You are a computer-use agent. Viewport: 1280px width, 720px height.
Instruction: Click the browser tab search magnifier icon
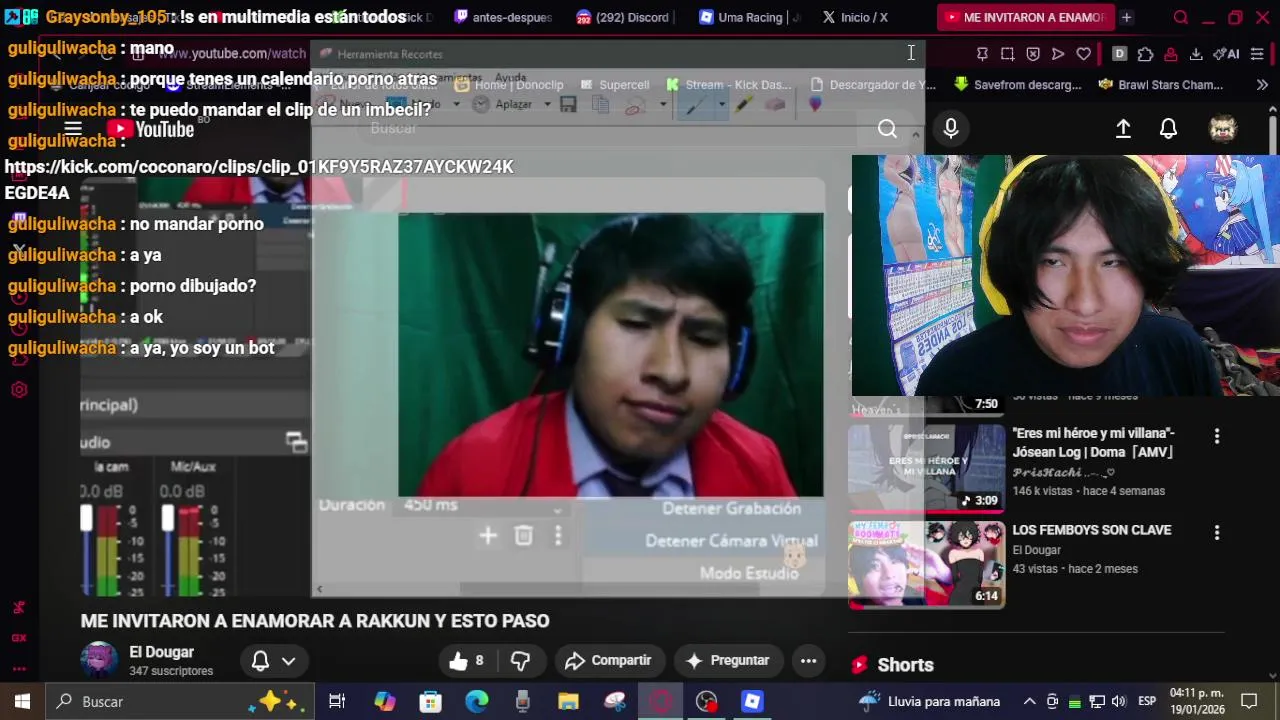tap(1181, 17)
